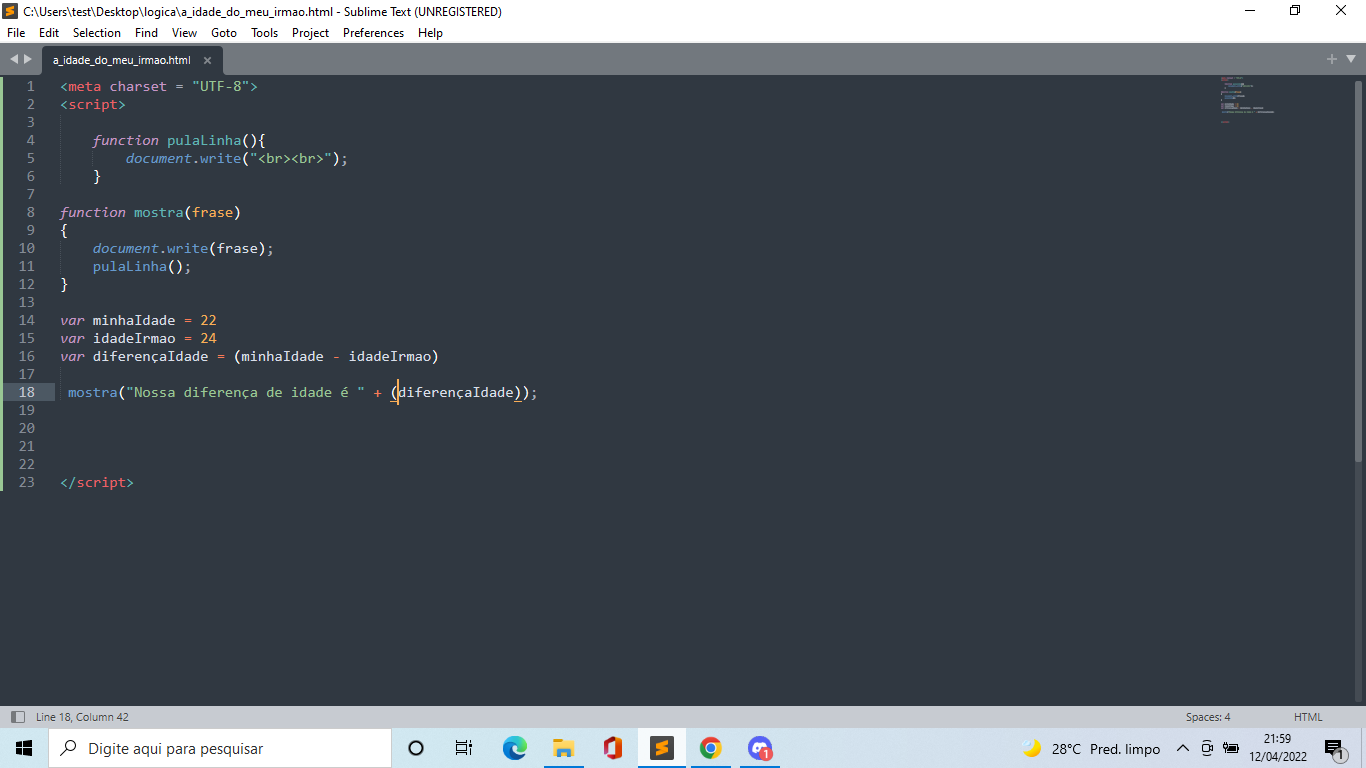Image resolution: width=1366 pixels, height=768 pixels.
Task: Click the number 24 value
Action: (208, 338)
